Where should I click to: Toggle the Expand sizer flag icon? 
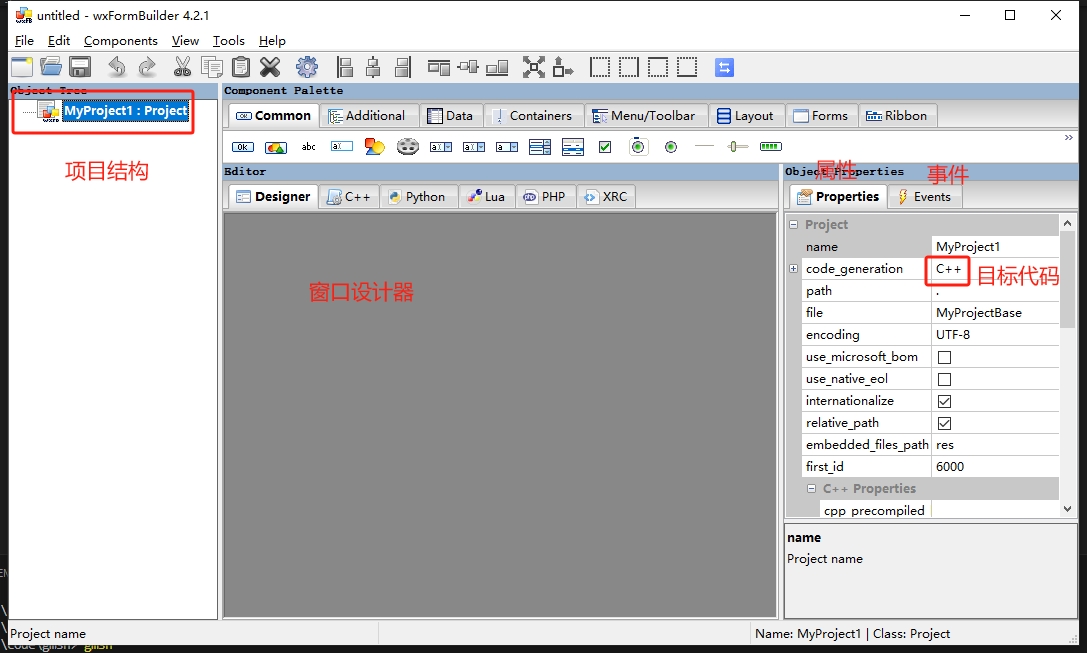(534, 67)
